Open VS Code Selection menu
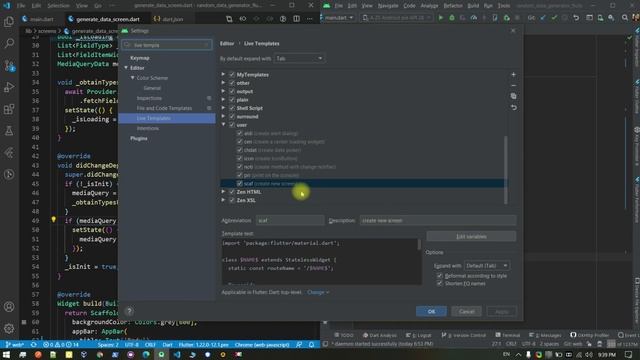 pos(58,6)
